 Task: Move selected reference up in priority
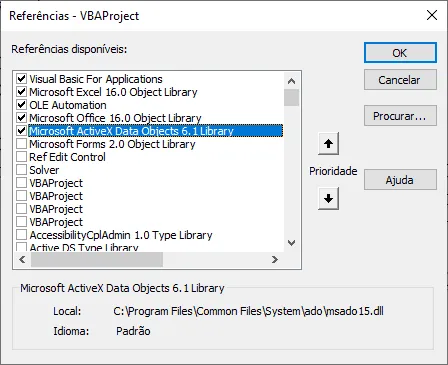pos(328,144)
